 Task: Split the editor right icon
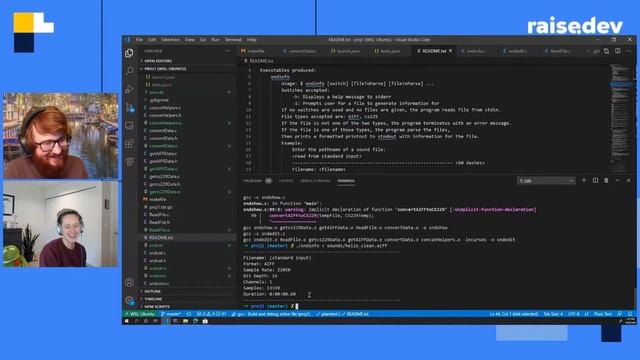(x=618, y=51)
